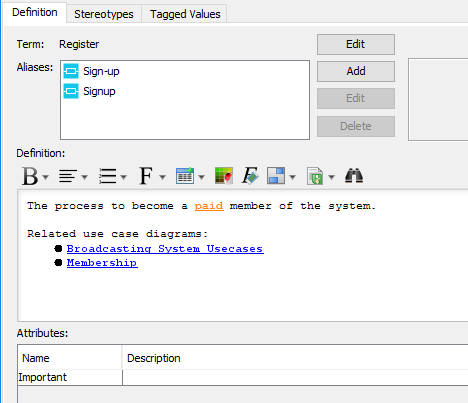
Task: Open the Broadcasting System Usecases link
Action: (x=165, y=249)
